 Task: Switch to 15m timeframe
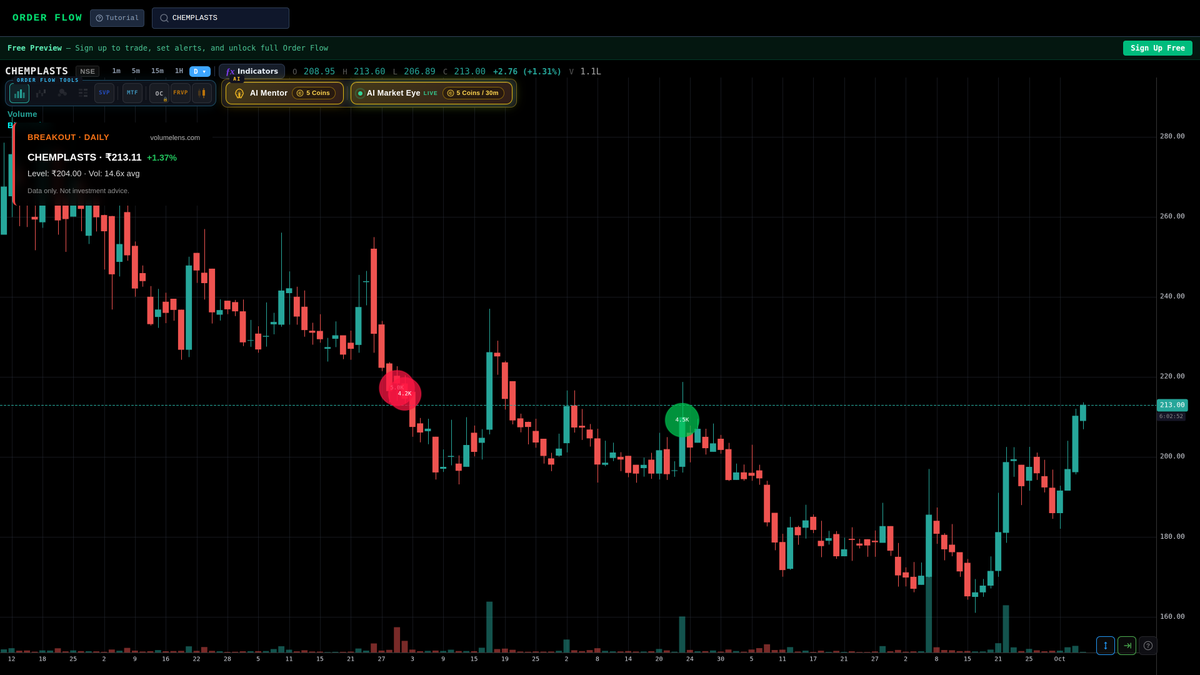tap(158, 71)
